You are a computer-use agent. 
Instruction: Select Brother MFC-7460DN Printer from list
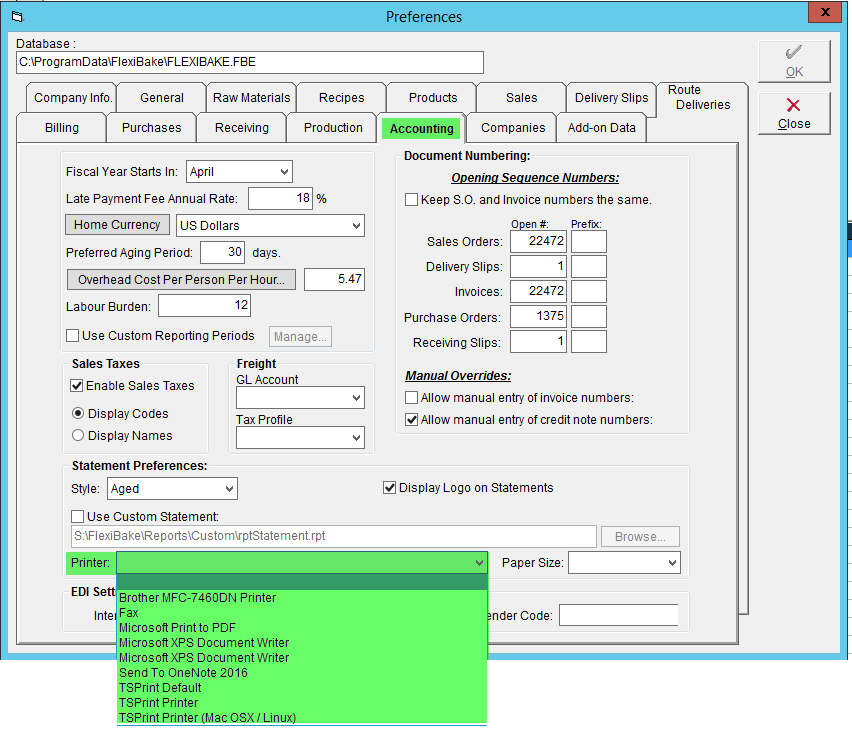(x=302, y=597)
